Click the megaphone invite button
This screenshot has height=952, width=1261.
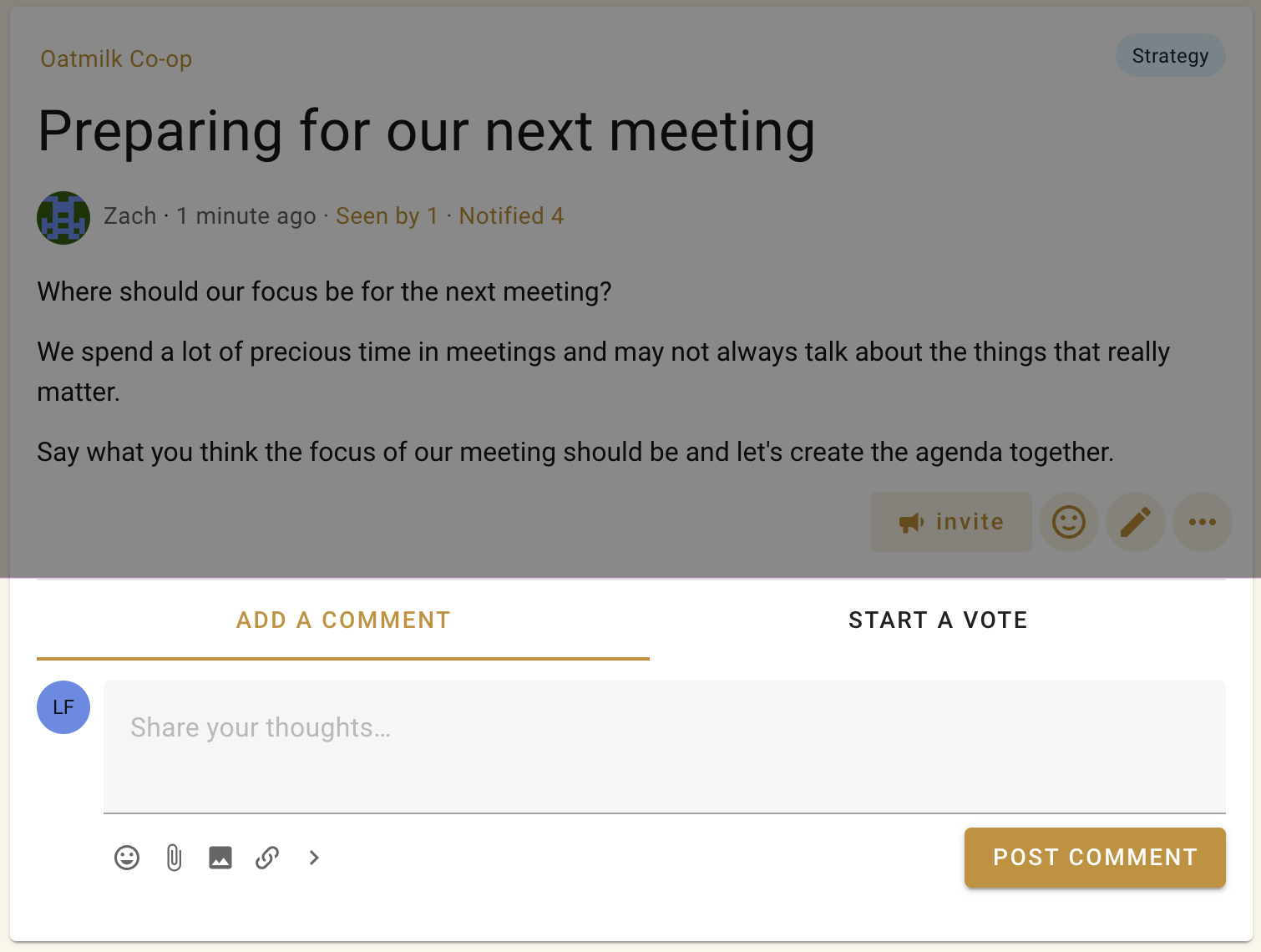950,522
